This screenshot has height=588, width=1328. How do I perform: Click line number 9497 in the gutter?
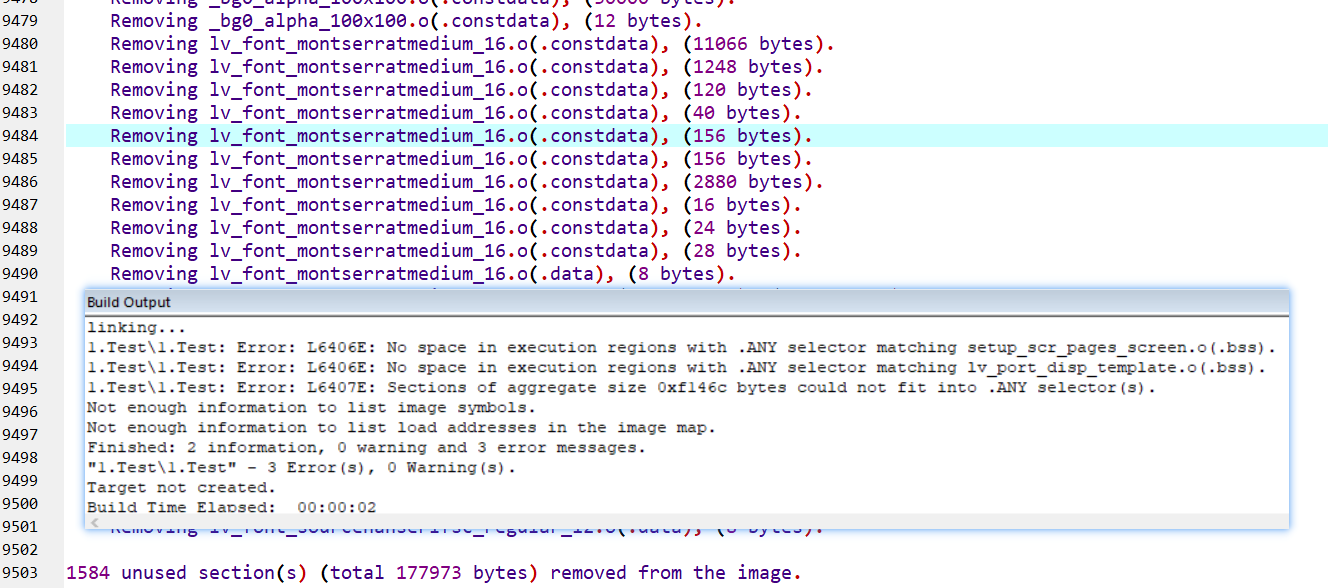point(20,434)
